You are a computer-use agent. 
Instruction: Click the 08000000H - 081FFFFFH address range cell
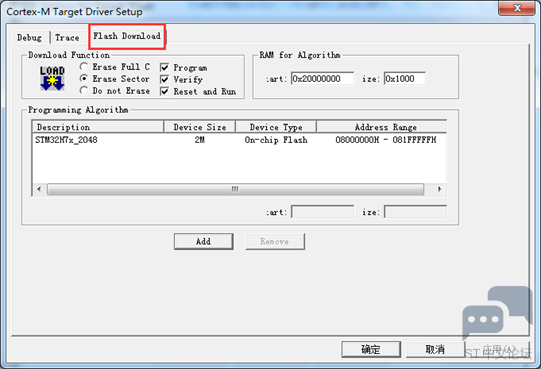[386, 140]
